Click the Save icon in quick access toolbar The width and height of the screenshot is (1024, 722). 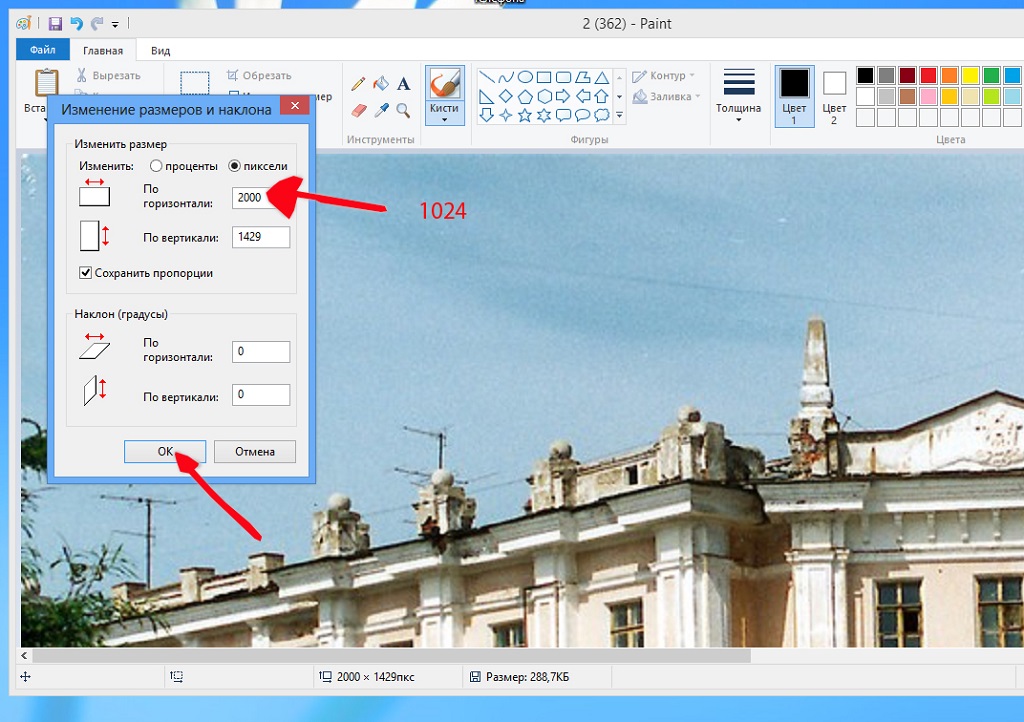click(x=55, y=23)
